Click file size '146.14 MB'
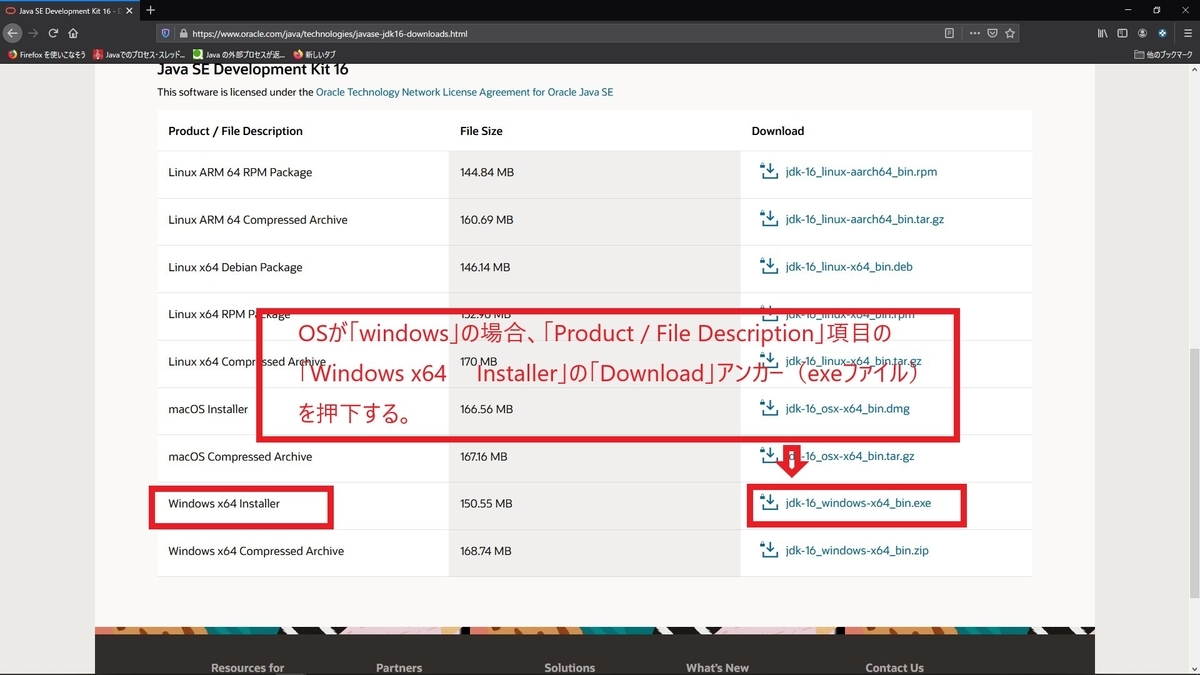The image size is (1200, 675). [x=485, y=267]
